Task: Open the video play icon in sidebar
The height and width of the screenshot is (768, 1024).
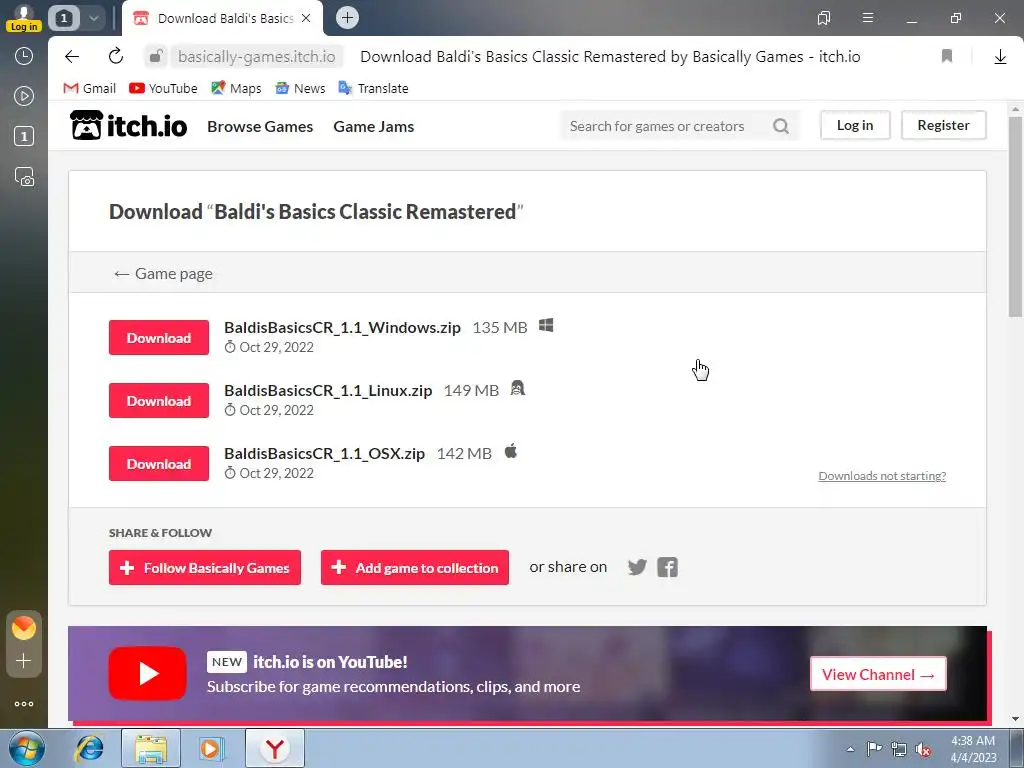Action: pyautogui.click(x=24, y=96)
